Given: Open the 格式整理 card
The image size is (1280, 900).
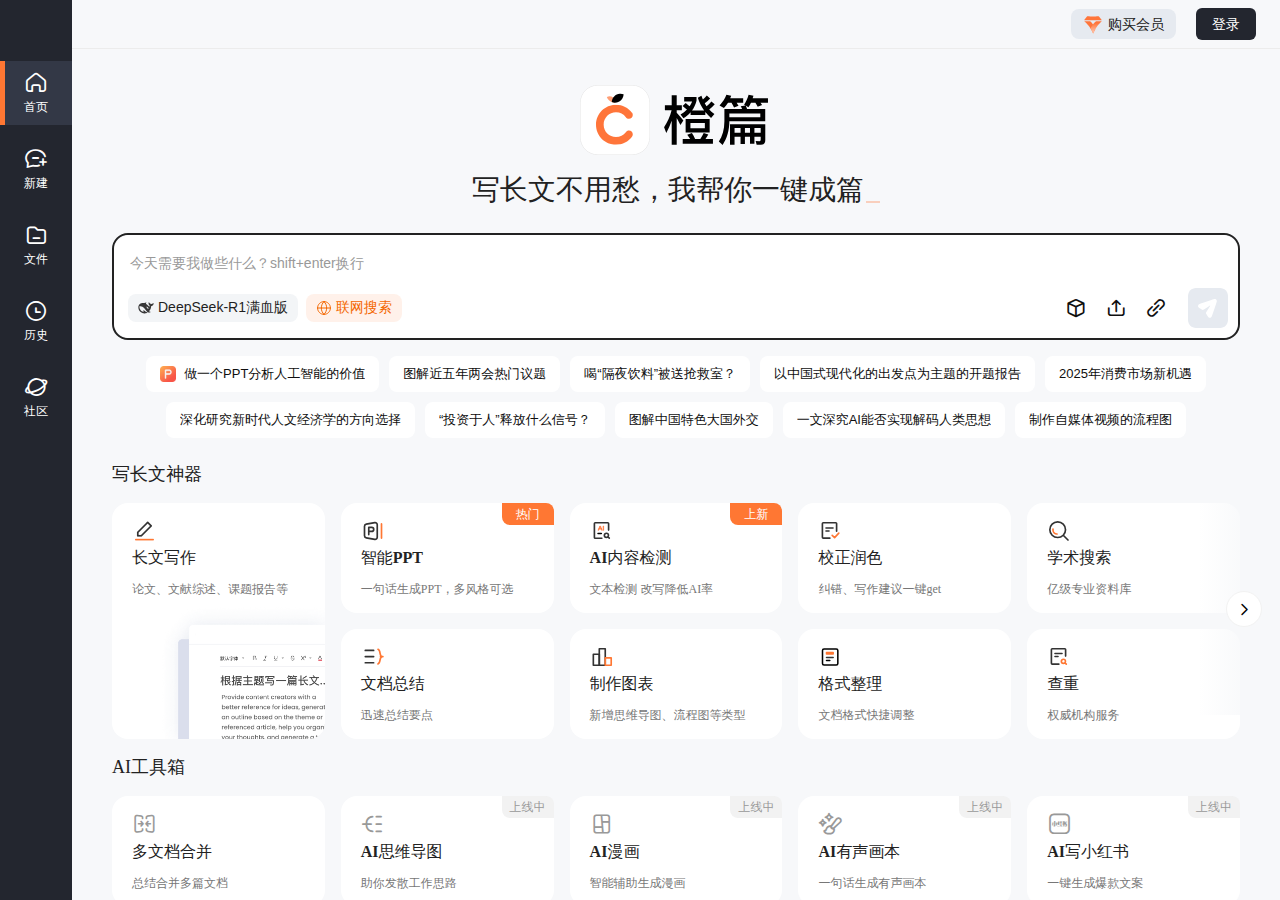Looking at the screenshot, I should (x=904, y=684).
